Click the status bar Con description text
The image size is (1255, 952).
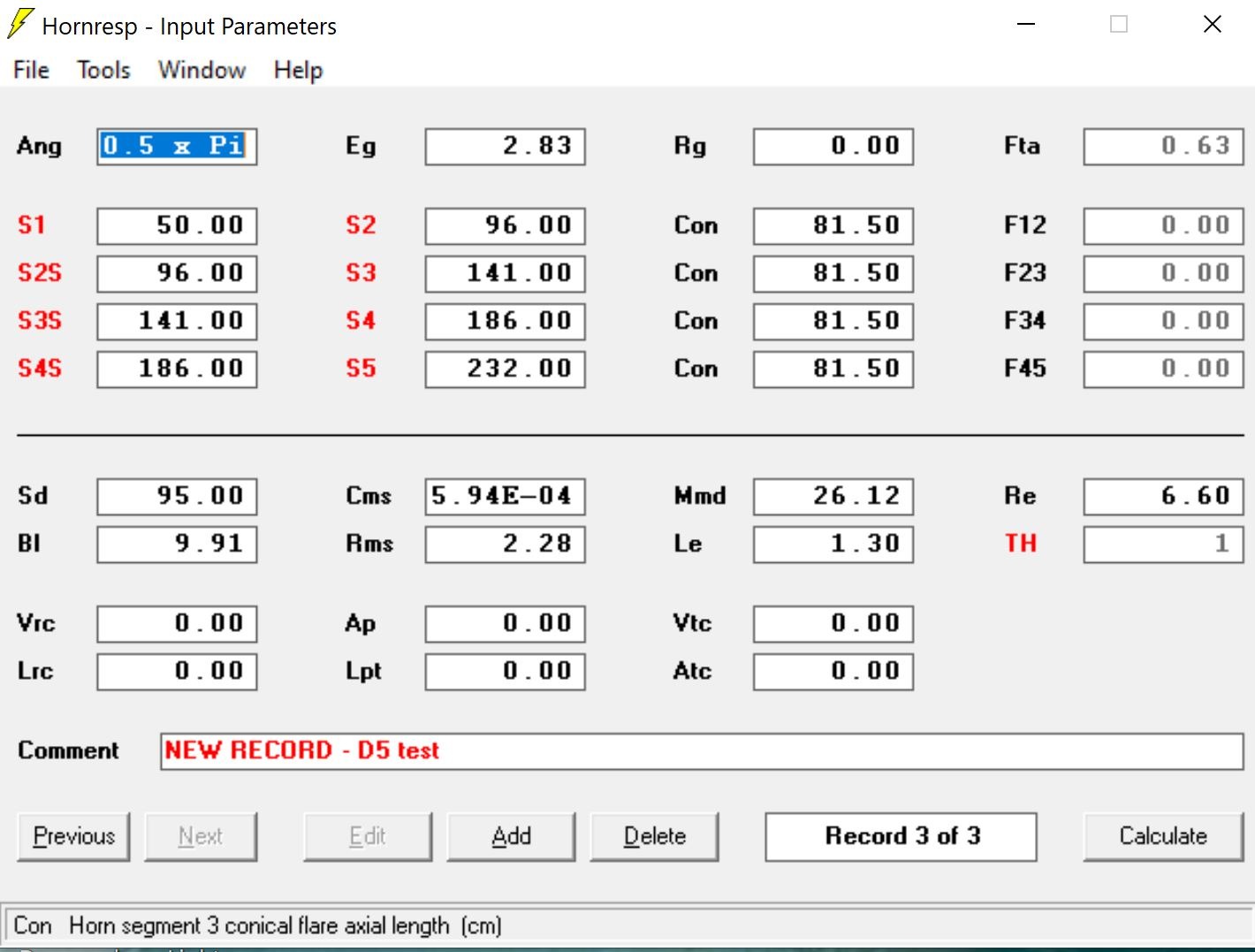point(257,926)
